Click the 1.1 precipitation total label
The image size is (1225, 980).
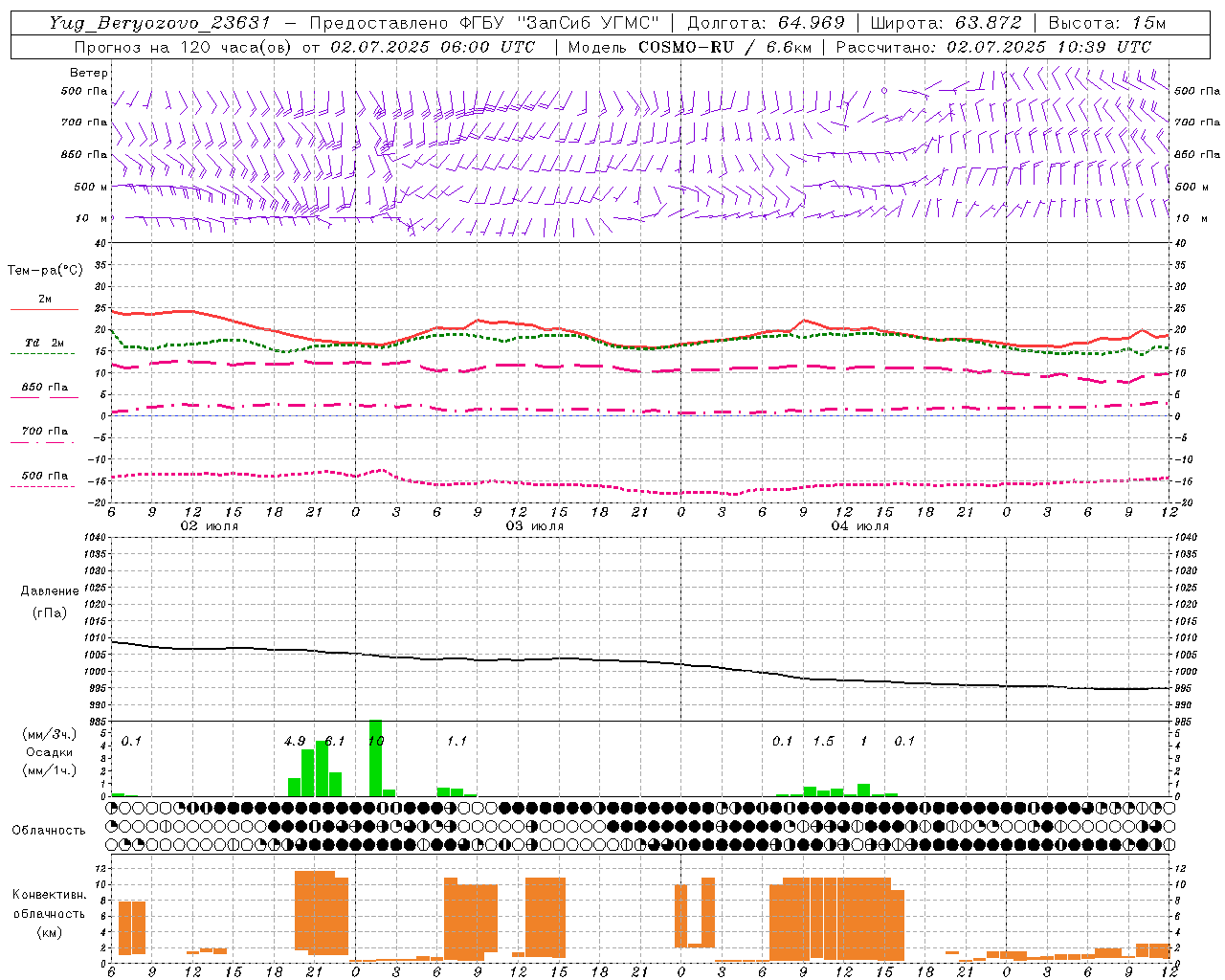click(x=457, y=741)
